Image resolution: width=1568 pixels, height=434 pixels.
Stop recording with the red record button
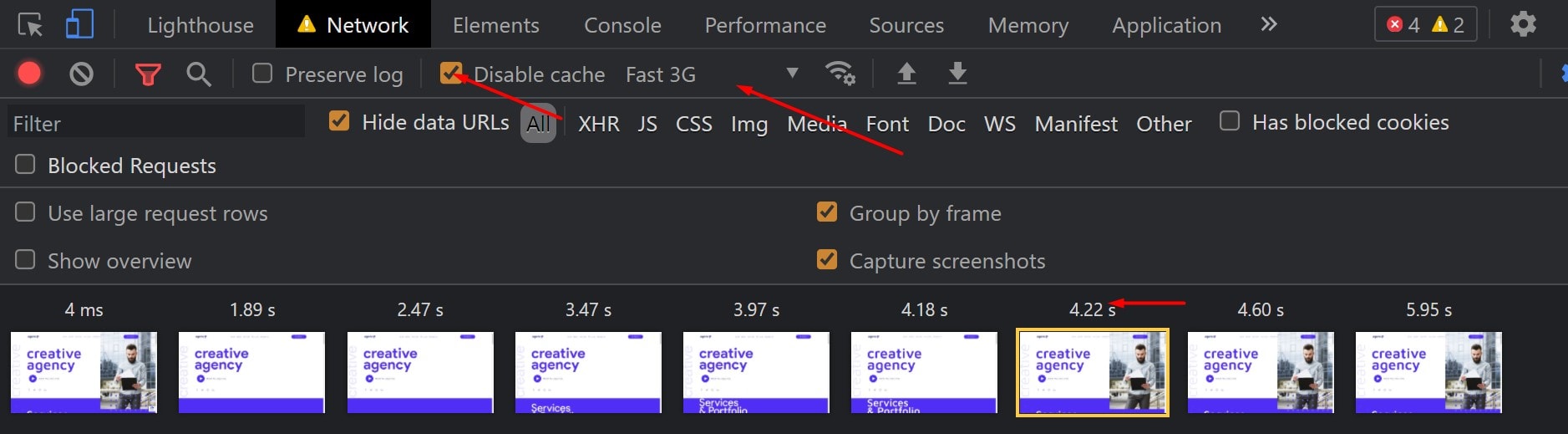coord(29,74)
